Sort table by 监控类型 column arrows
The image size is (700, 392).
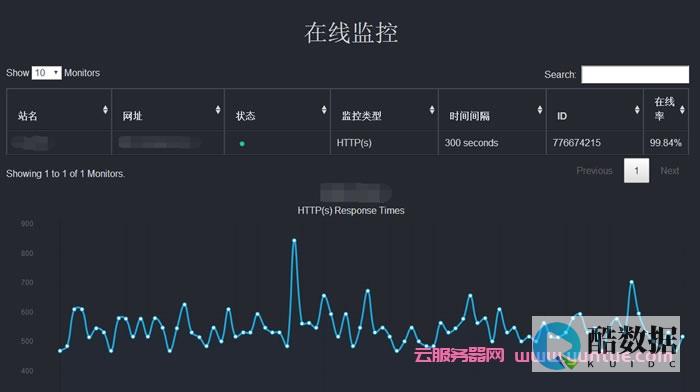pyautogui.click(x=432, y=110)
